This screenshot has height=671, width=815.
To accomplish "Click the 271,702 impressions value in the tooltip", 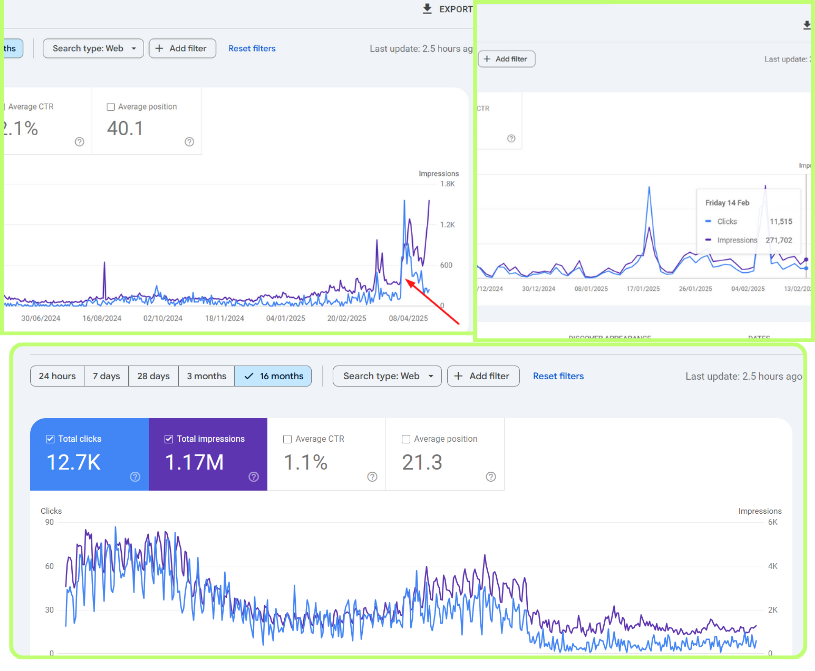I will (x=779, y=240).
